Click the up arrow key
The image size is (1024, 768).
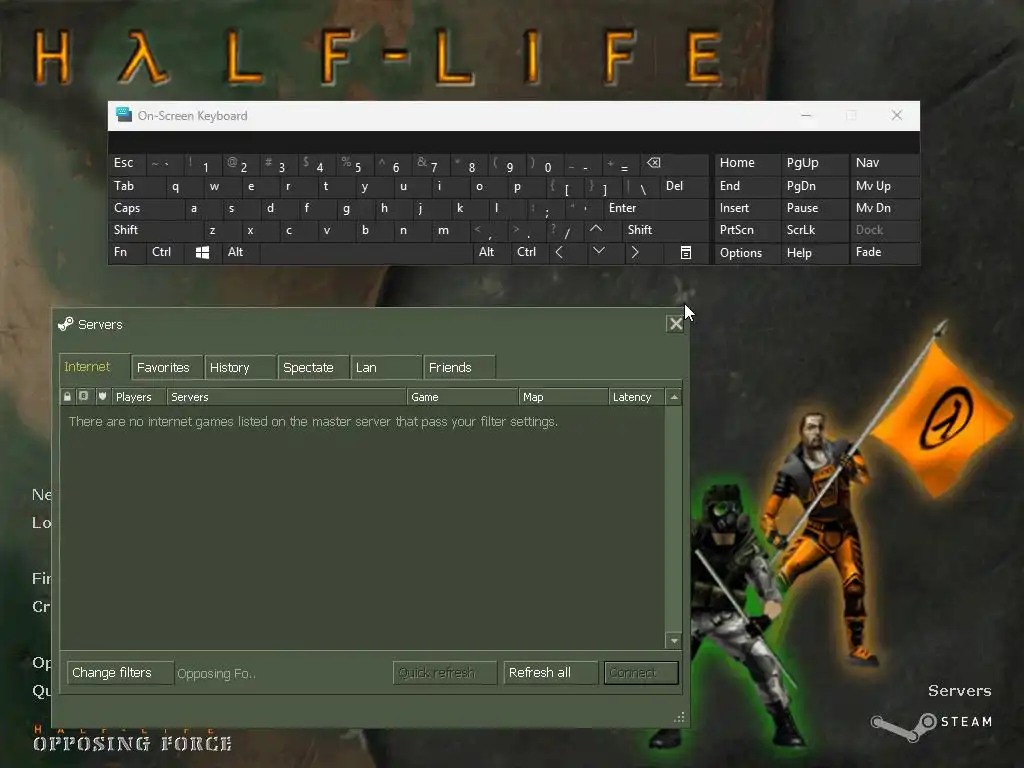pyautogui.click(x=596, y=229)
